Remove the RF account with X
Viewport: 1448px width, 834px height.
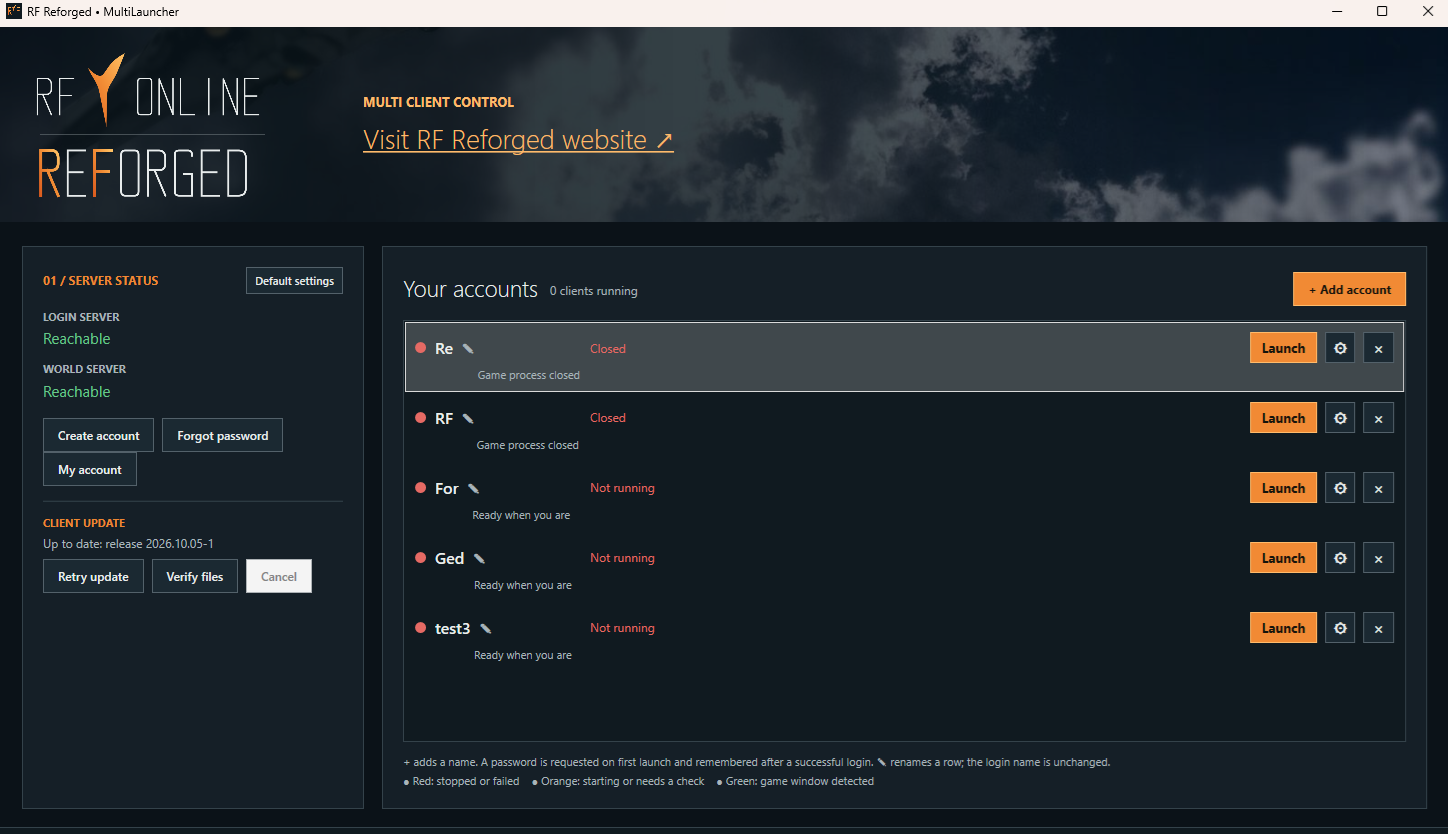point(1378,418)
